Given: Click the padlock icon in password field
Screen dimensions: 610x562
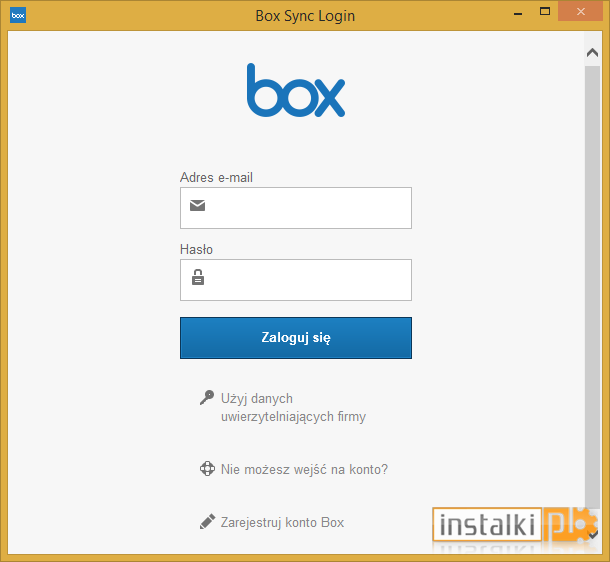Looking at the screenshot, I should pyautogui.click(x=198, y=277).
